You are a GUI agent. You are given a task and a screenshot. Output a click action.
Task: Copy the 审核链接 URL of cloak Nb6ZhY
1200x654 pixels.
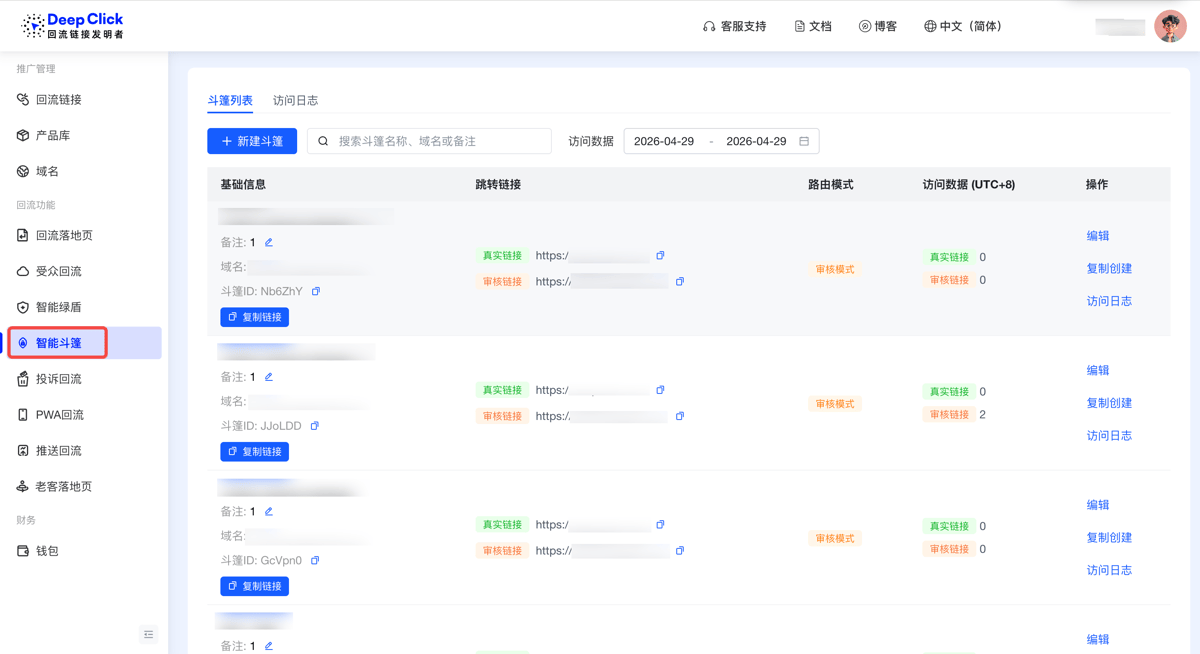[680, 282]
